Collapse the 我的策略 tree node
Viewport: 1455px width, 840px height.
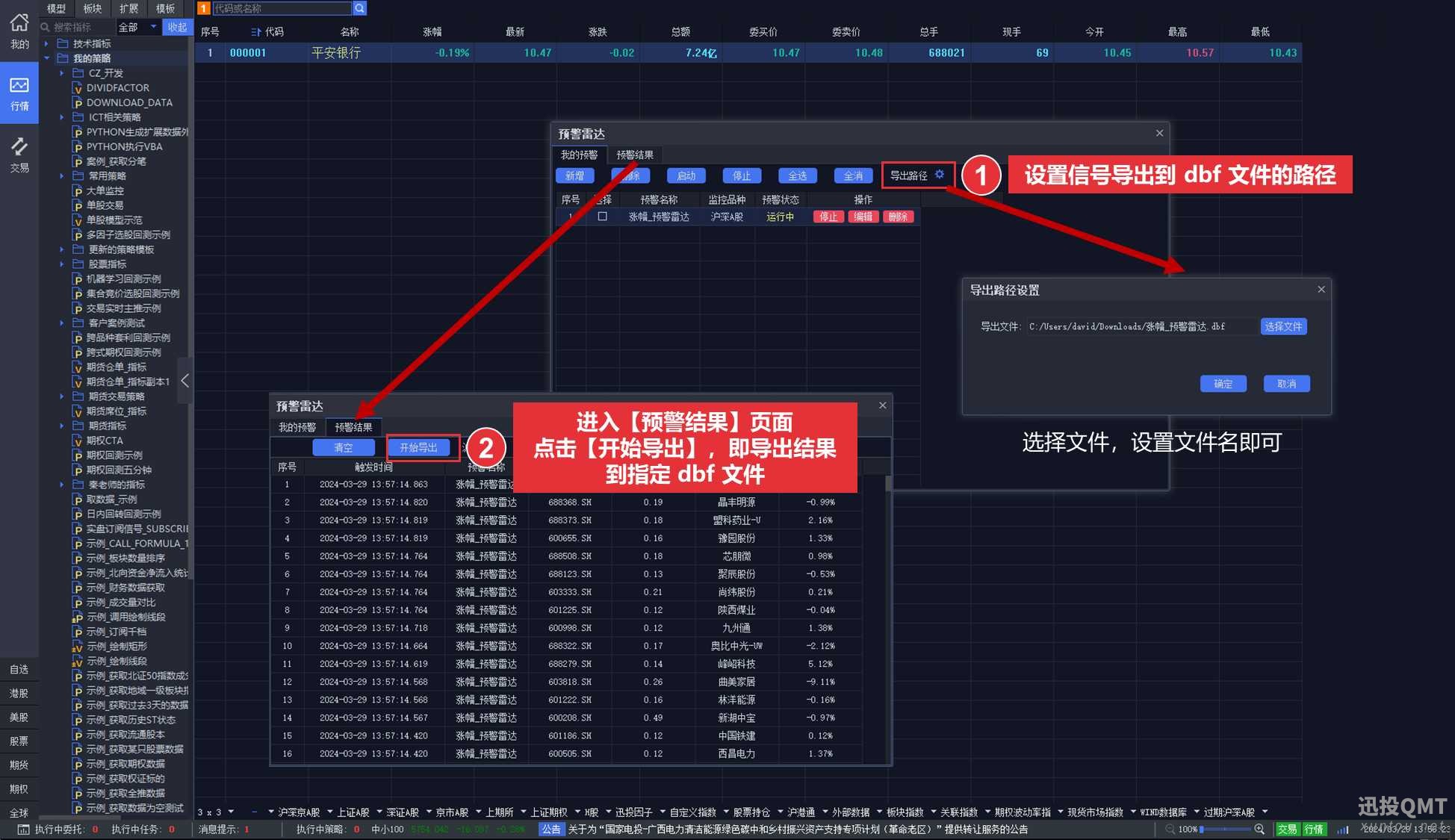click(47, 58)
